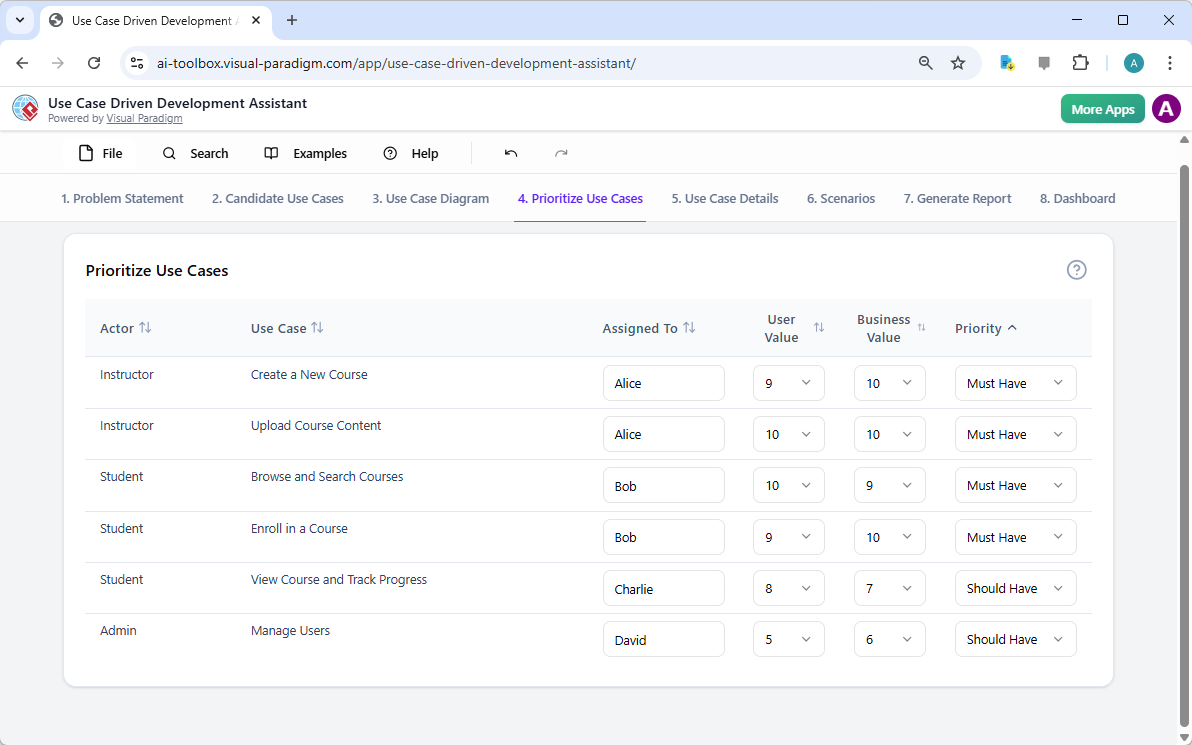Viewport: 1192px width, 745px height.
Task: Open the File menu icon
Action: click(x=87, y=153)
